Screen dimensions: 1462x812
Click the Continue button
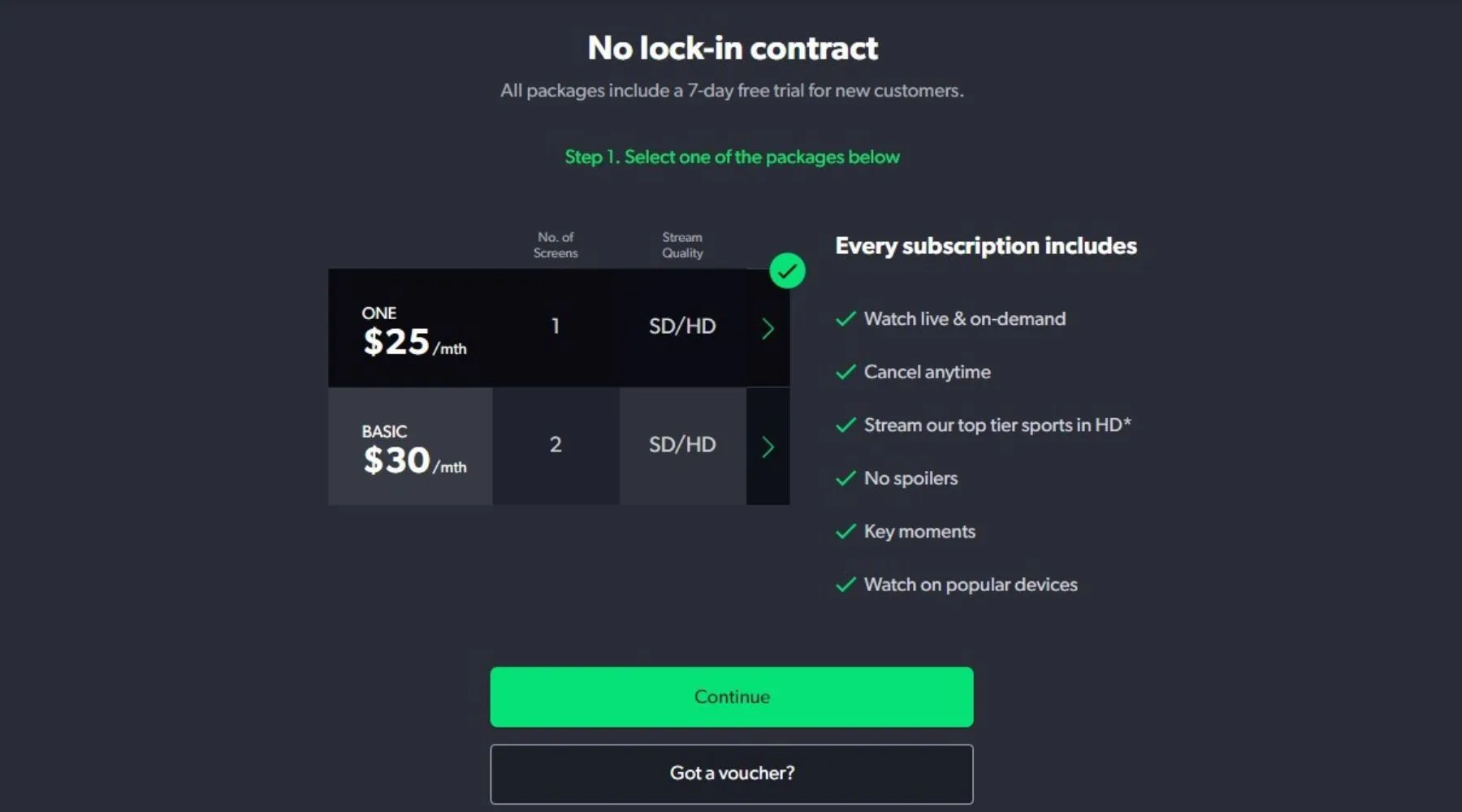(x=731, y=697)
